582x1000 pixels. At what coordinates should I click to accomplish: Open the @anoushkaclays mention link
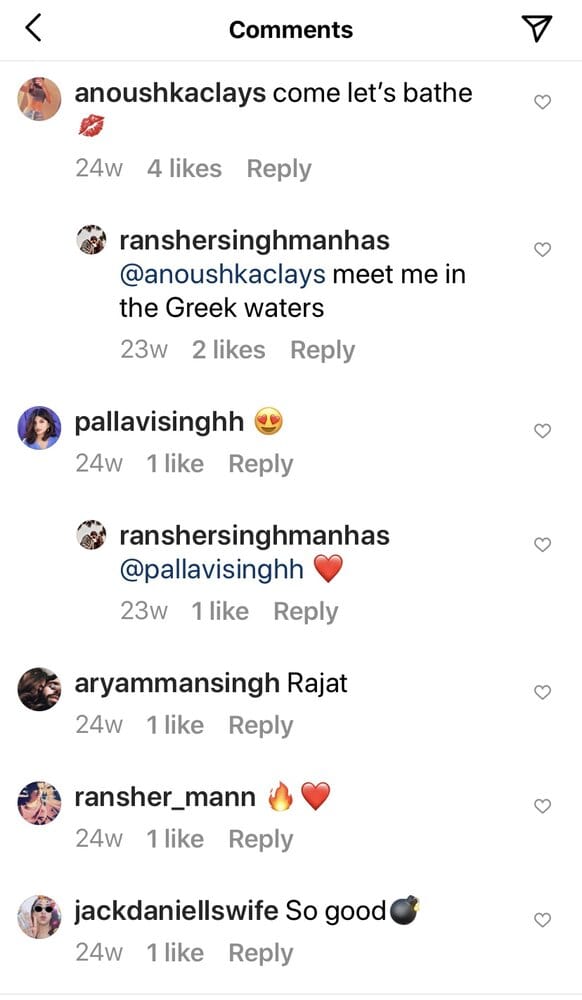(x=222, y=274)
